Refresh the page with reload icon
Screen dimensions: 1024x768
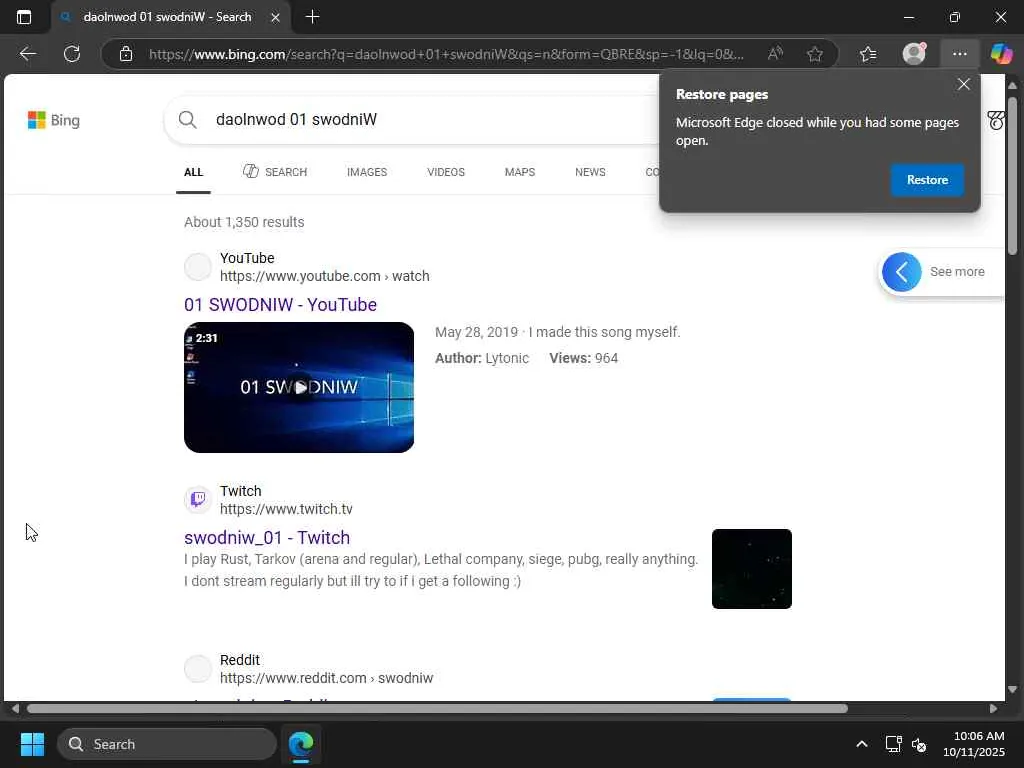72,54
